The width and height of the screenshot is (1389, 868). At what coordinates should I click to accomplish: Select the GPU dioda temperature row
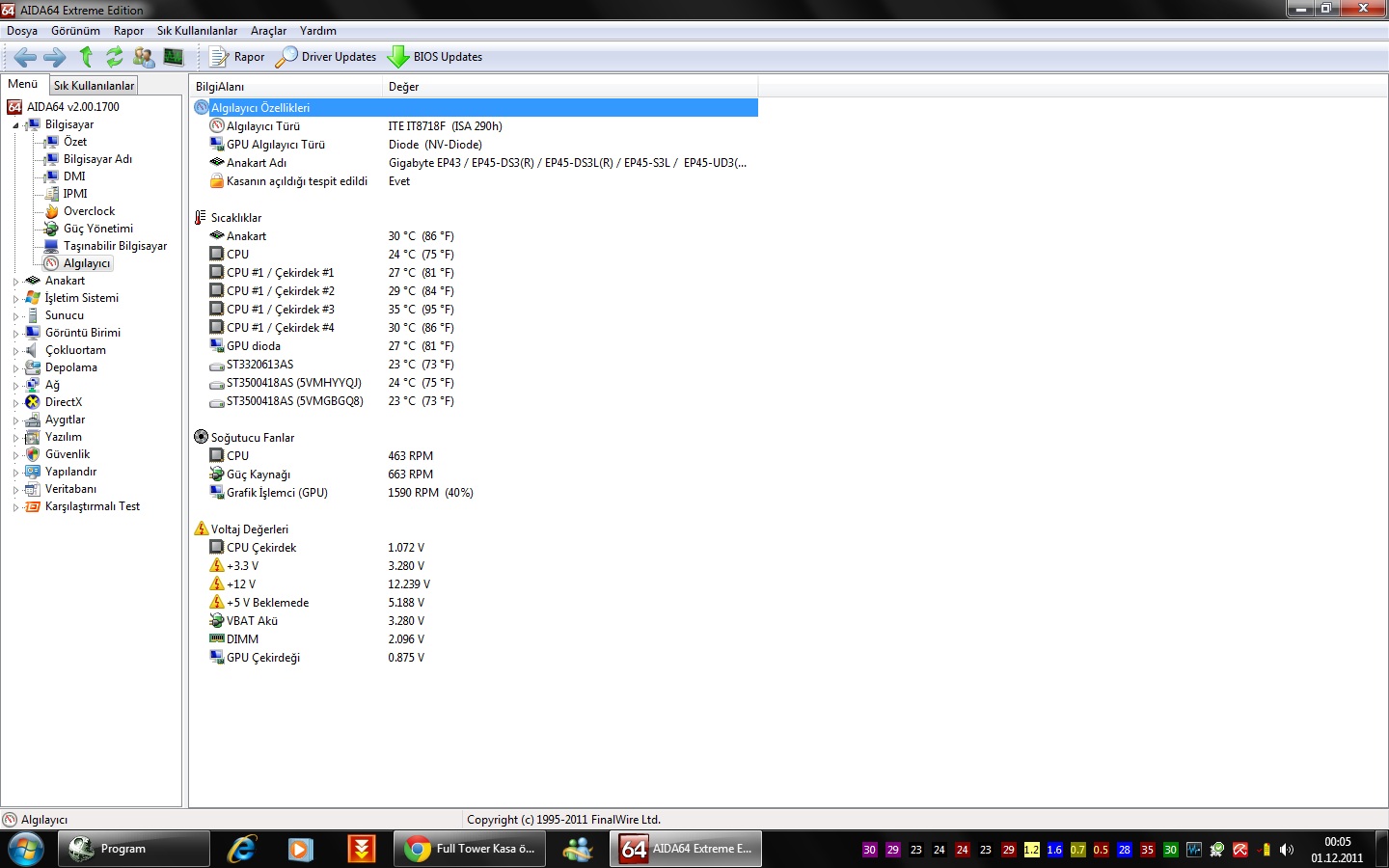(475, 346)
